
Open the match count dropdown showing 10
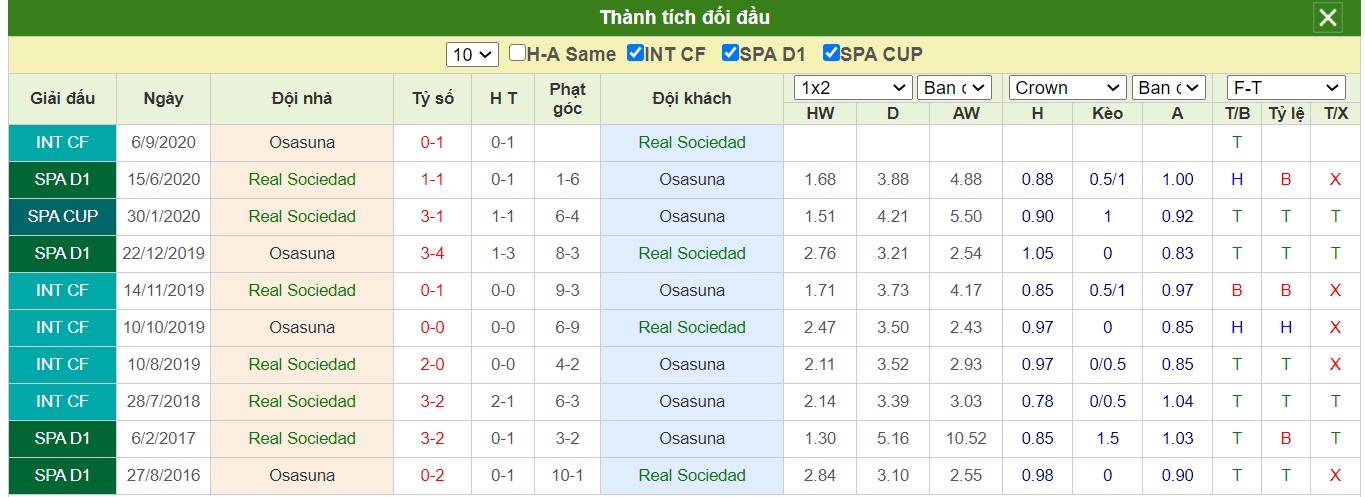[473, 54]
